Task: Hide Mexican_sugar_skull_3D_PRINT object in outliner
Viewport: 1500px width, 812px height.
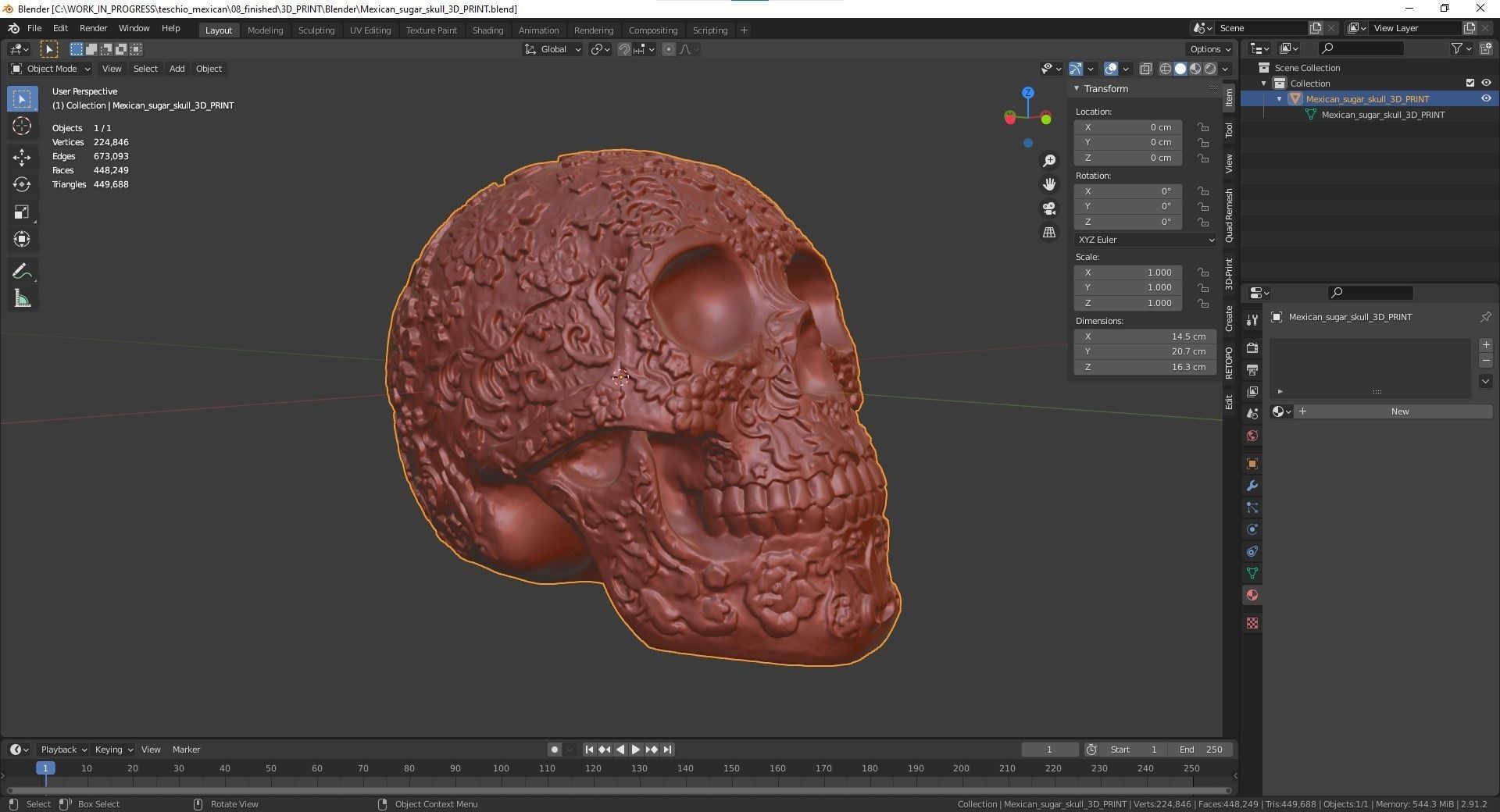Action: [x=1486, y=99]
